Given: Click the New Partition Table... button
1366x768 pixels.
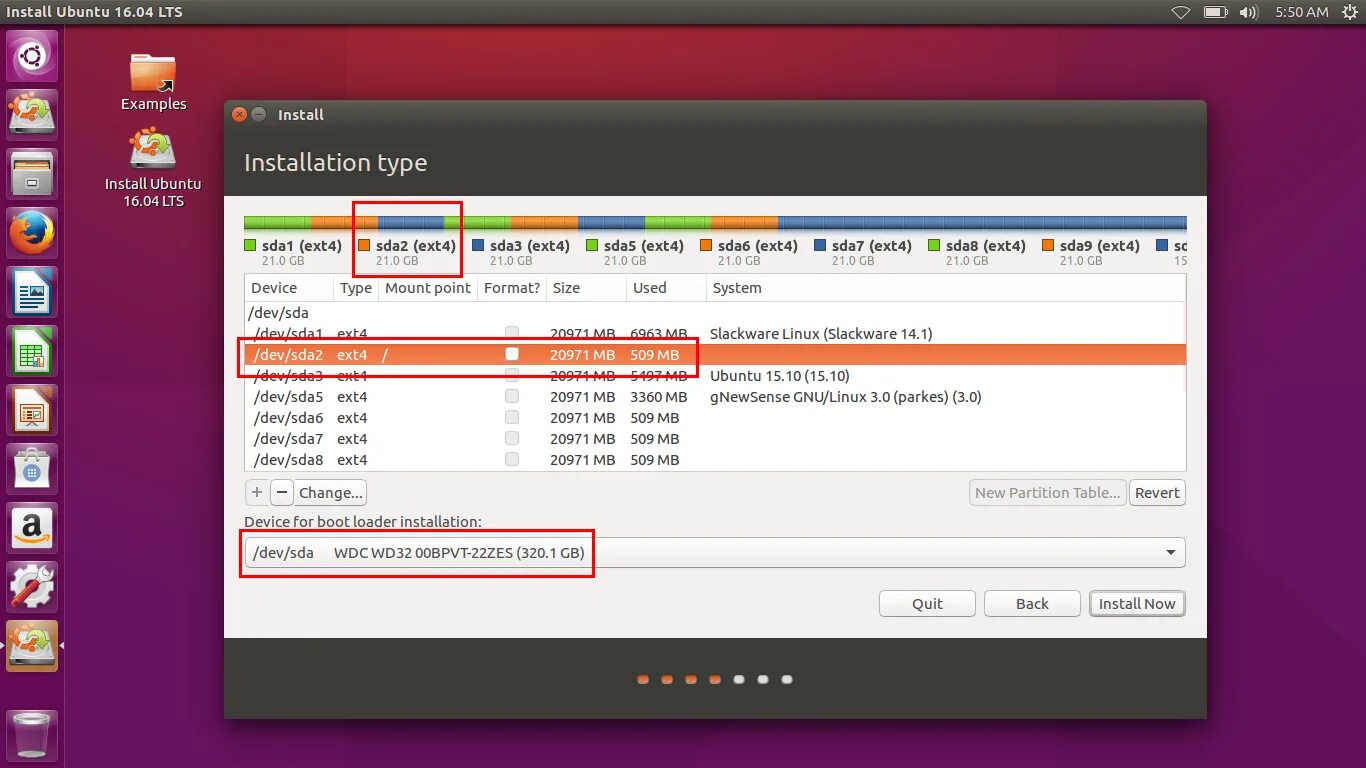Looking at the screenshot, I should pos(1047,492).
